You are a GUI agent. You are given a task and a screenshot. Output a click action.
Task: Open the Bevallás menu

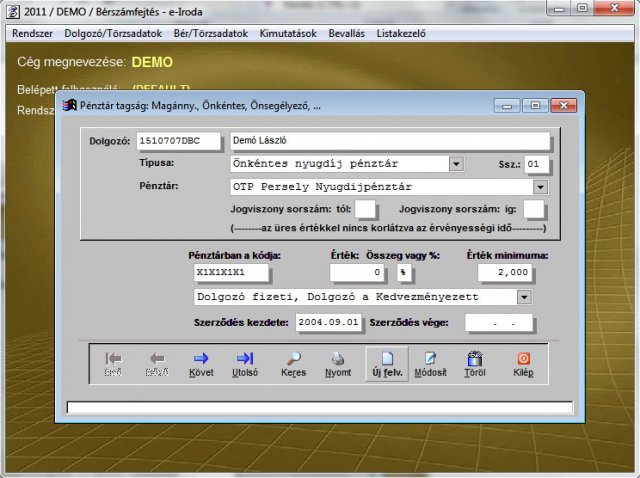(348, 33)
